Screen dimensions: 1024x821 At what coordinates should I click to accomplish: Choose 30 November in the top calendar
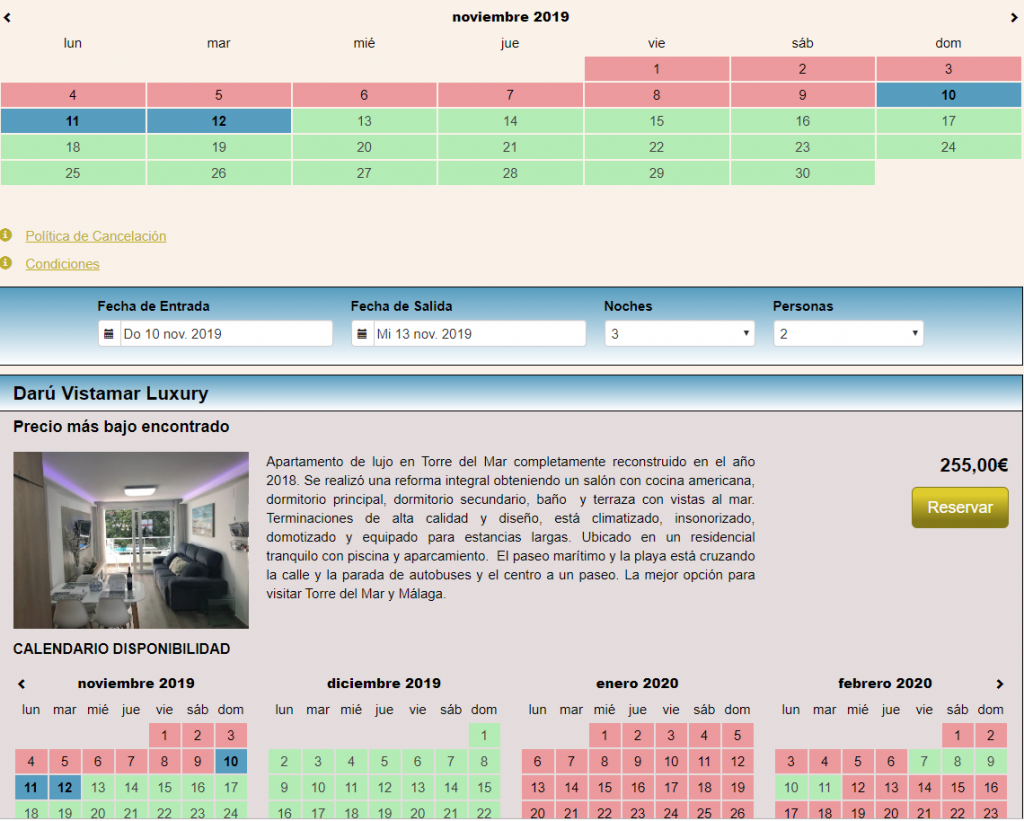(x=802, y=173)
